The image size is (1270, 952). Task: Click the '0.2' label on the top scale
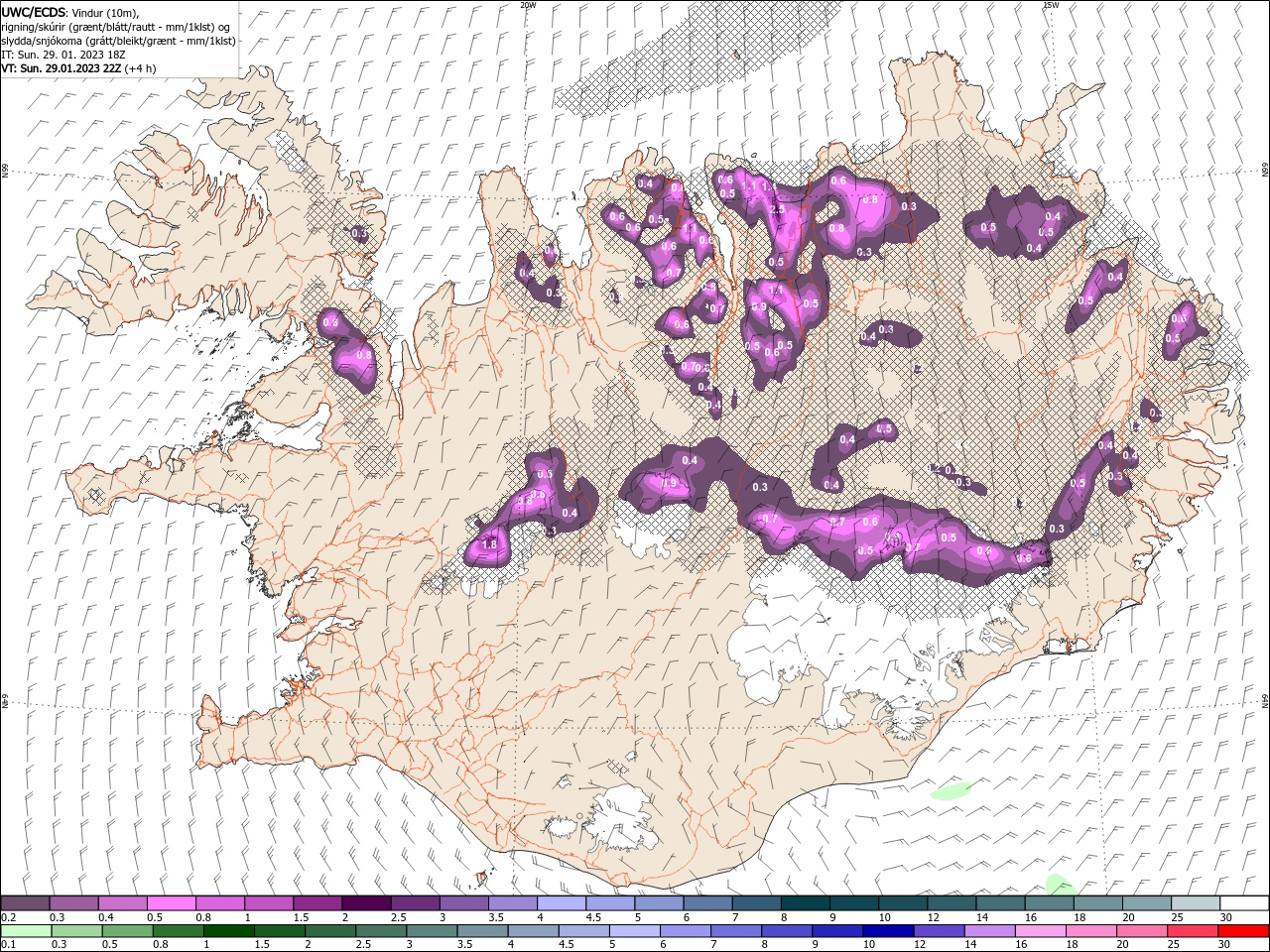(x=8, y=917)
